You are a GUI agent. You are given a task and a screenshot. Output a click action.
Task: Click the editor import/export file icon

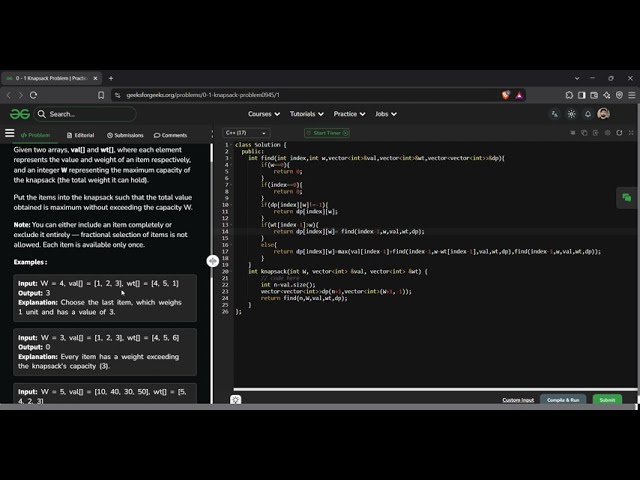[x=596, y=133]
